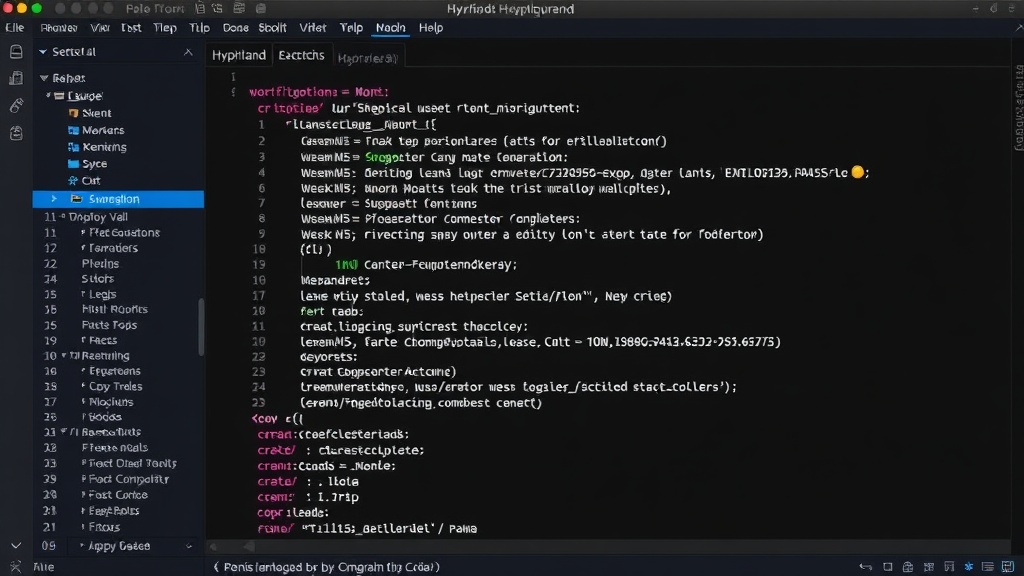Click the fourth title bar icon after Pele Ftorrt
The width and height of the screenshot is (1024, 576).
point(261,8)
